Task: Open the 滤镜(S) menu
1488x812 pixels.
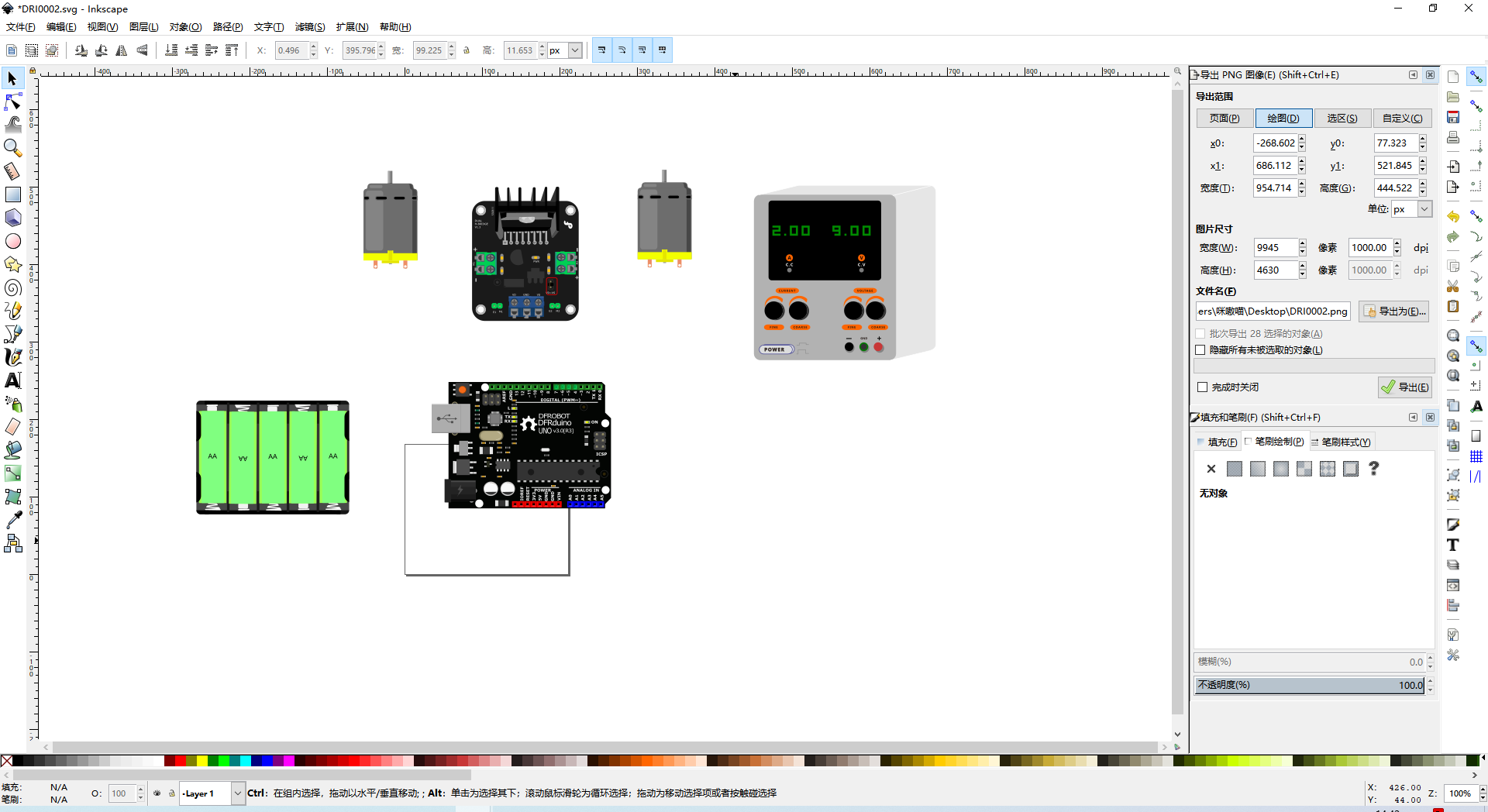Action: 310,27
